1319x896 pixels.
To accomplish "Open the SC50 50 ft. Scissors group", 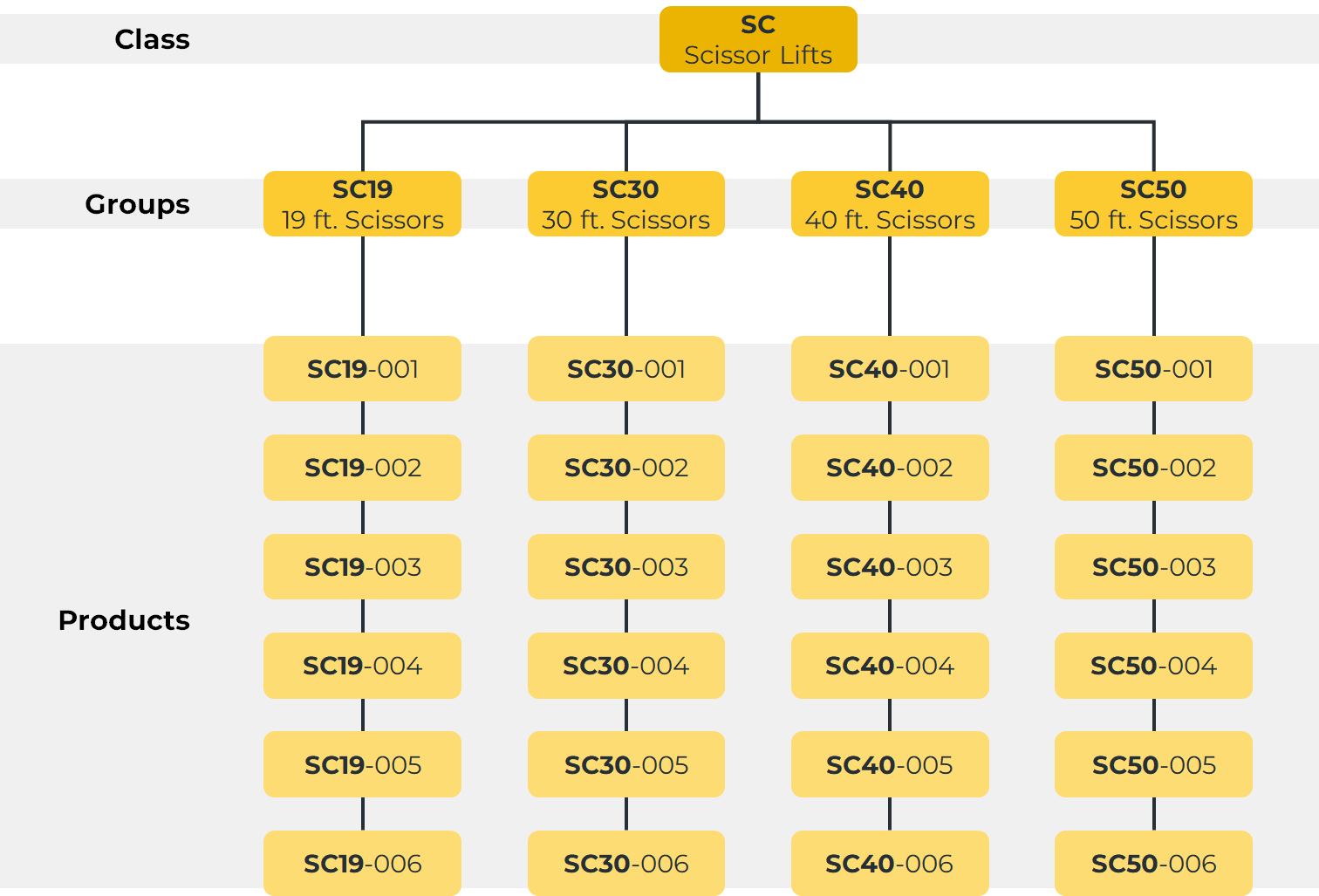I will point(1153,204).
